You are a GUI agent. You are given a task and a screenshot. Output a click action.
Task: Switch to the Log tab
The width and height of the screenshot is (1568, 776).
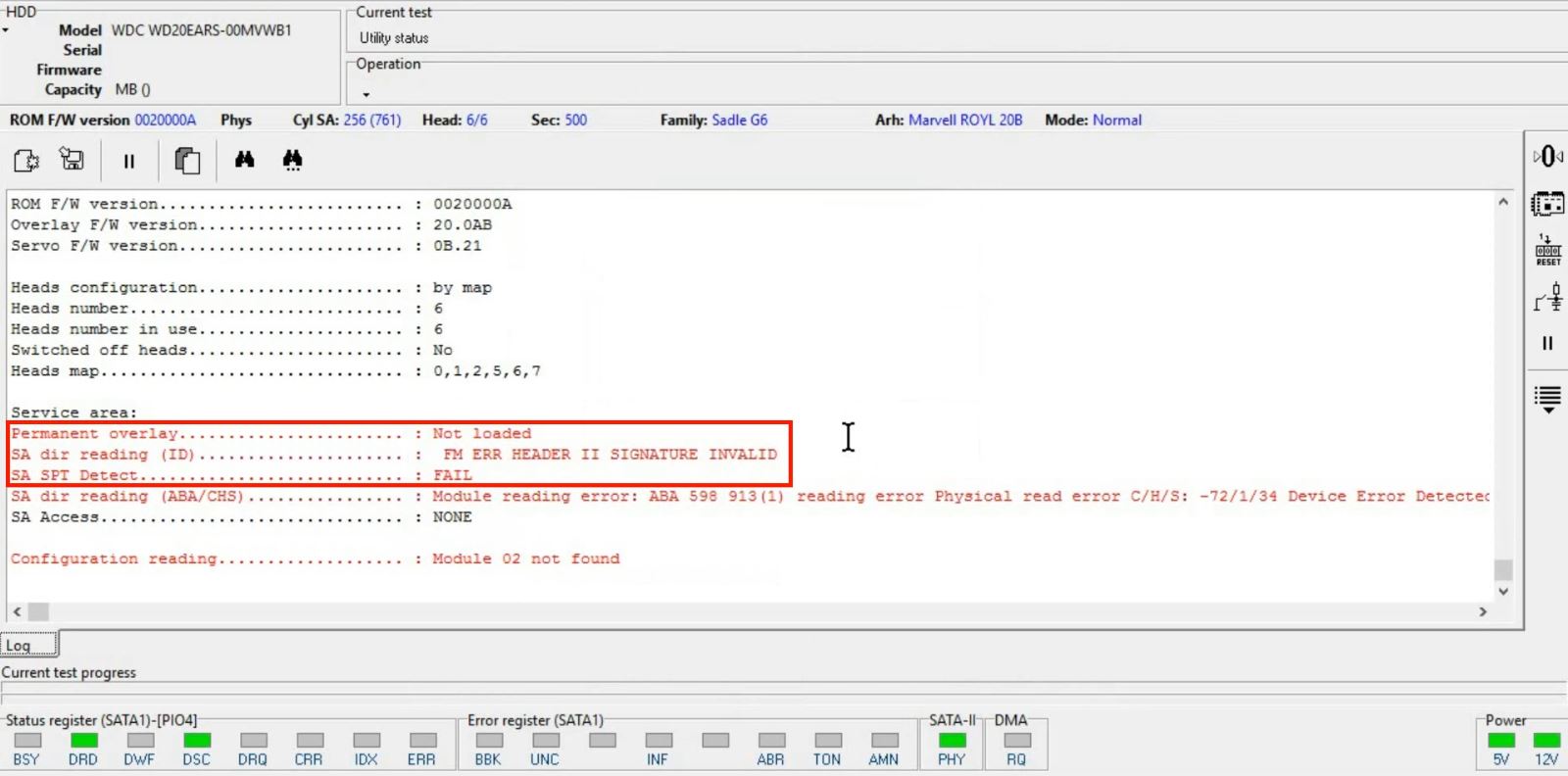[x=20, y=646]
